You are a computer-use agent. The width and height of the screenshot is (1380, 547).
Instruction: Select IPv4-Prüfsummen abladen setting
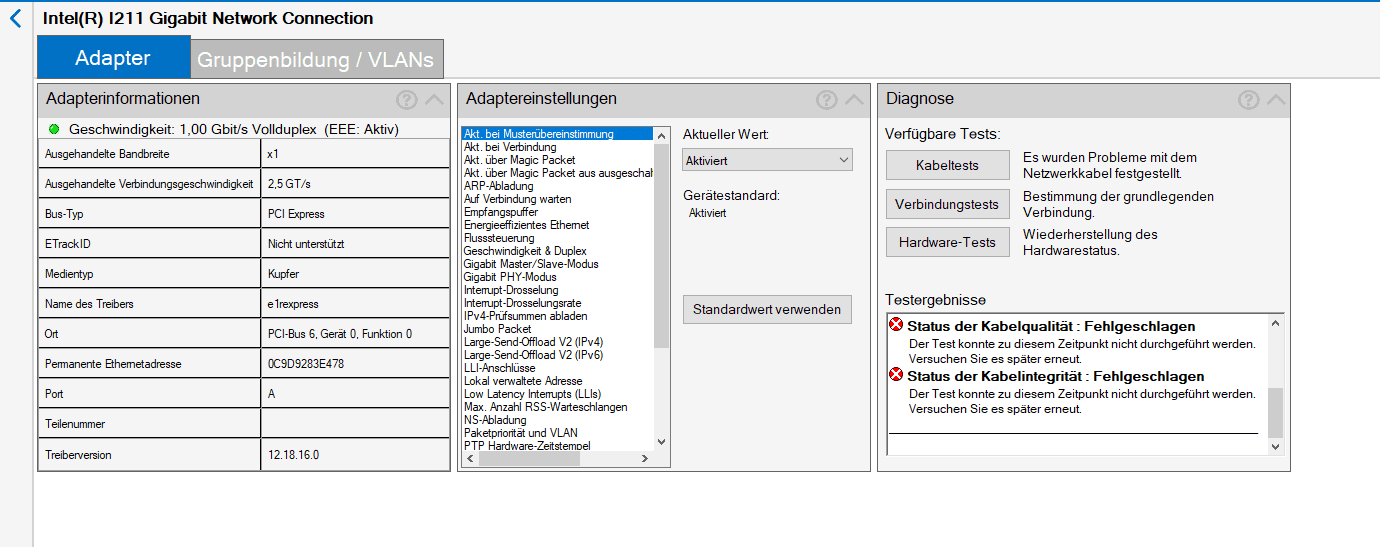pos(557,316)
